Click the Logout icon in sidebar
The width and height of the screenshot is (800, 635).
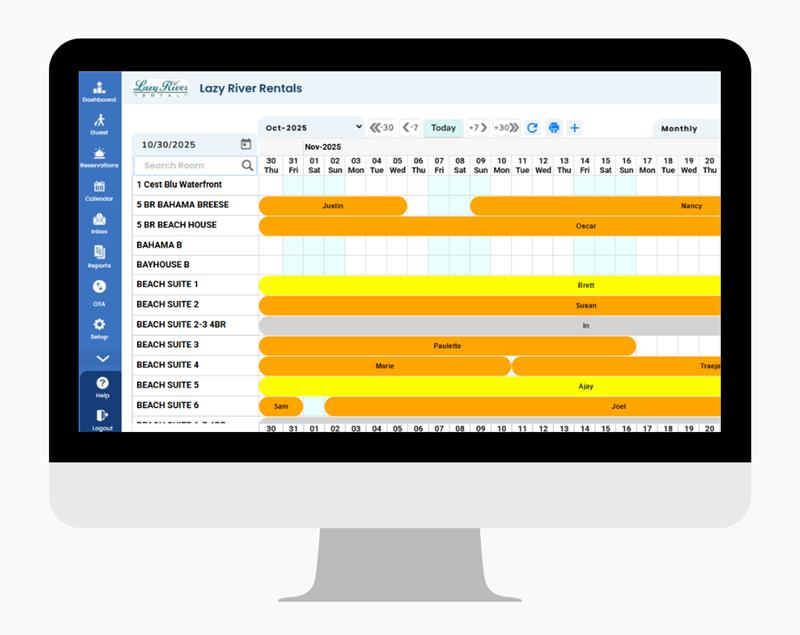(102, 417)
